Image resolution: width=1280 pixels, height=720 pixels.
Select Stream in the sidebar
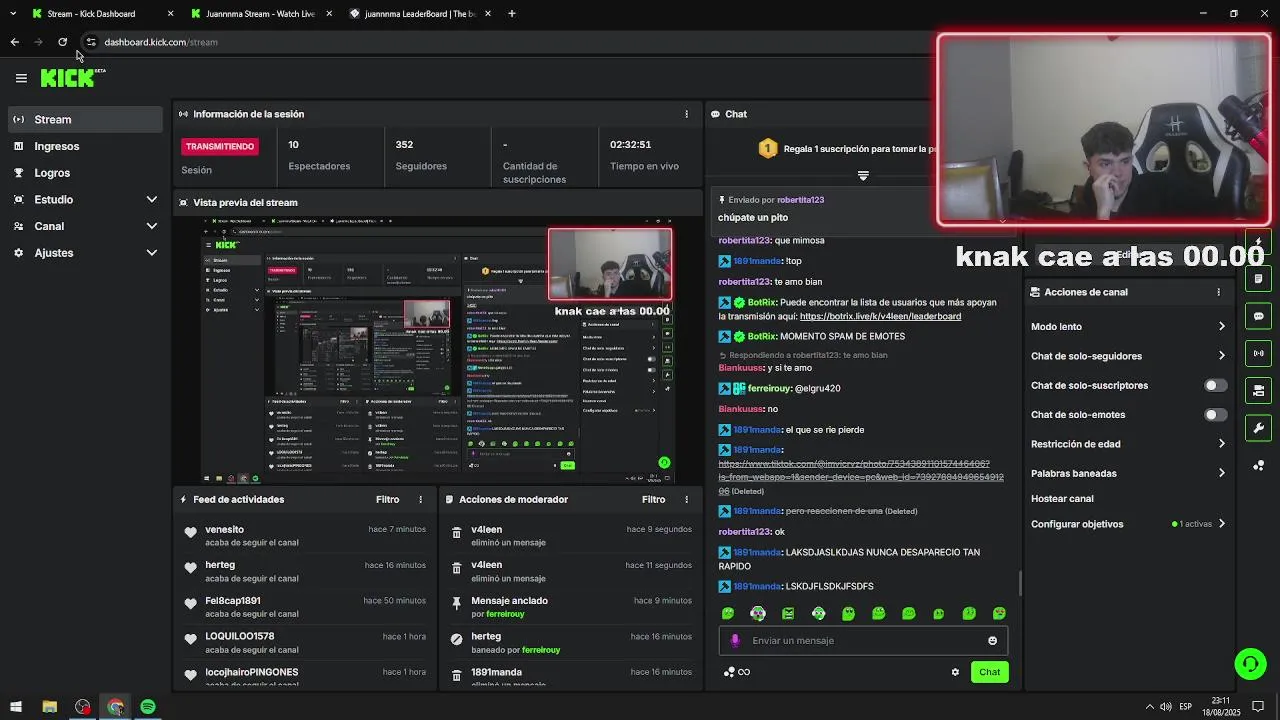tap(85, 119)
